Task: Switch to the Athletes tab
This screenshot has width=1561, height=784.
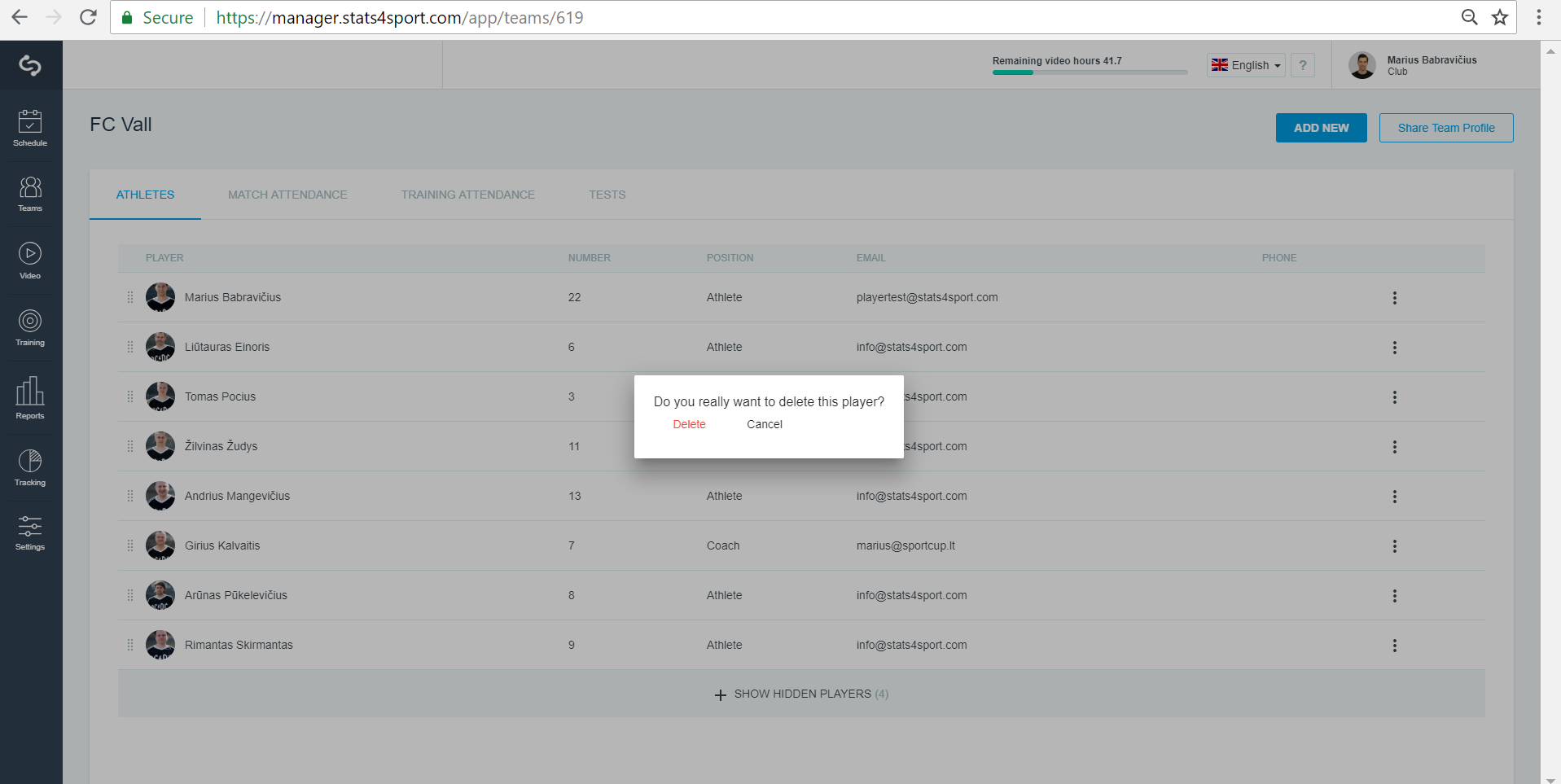Action: coord(145,195)
